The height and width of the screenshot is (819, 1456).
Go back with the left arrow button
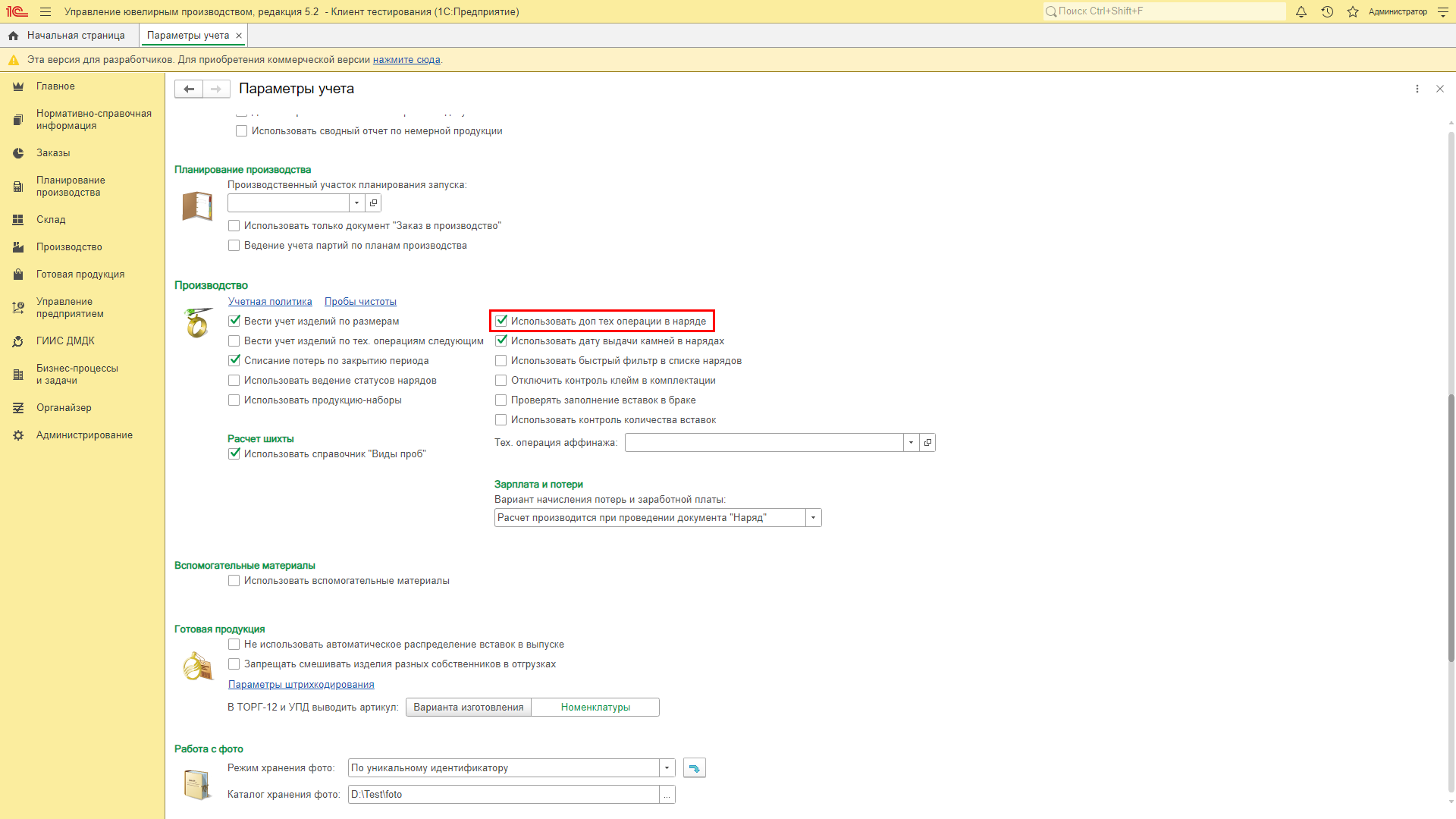click(189, 89)
